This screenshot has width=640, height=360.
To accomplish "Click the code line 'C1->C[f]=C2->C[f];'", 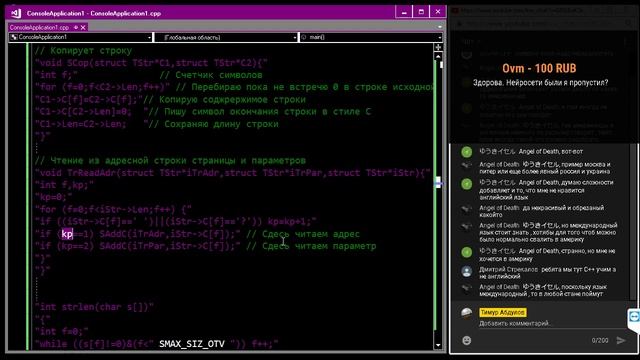I will tap(89, 100).
